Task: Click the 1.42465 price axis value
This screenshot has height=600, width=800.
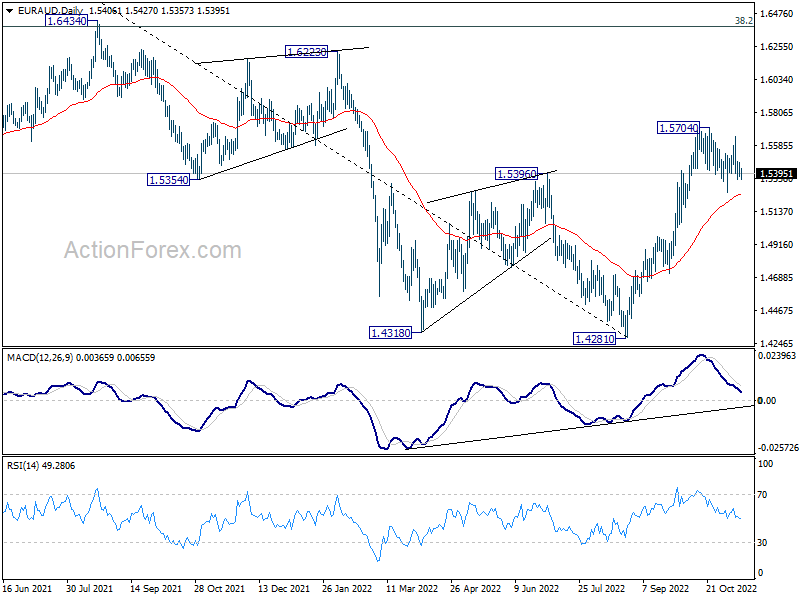Action: click(x=777, y=343)
